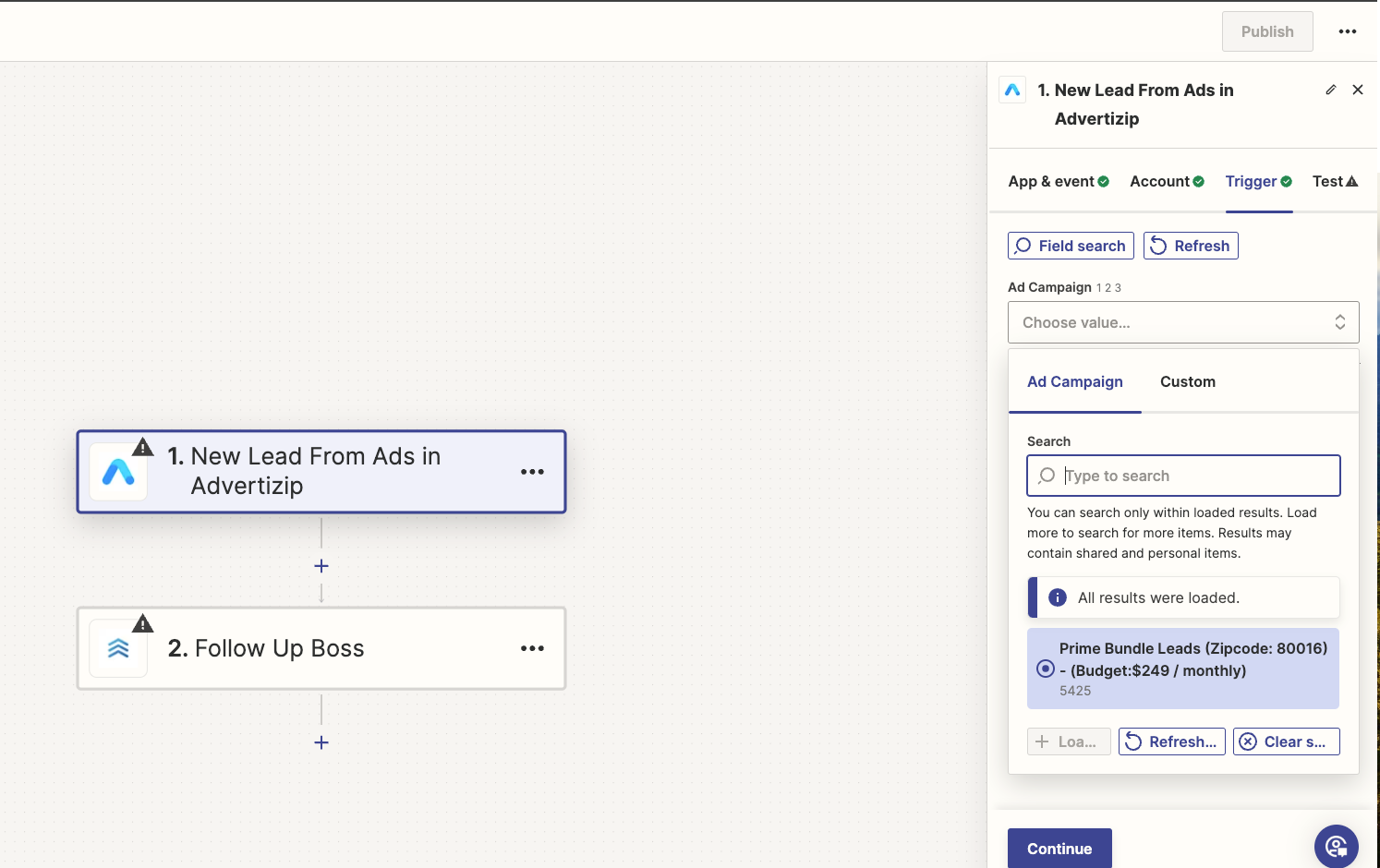Open the top-right three-dot menu beside Publish
Screen dimensions: 1380x868
pos(1347,31)
